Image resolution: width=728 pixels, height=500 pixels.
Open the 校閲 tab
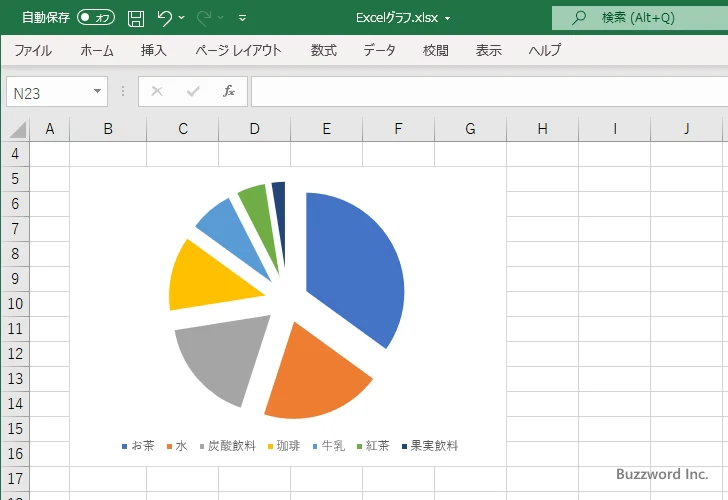click(x=436, y=50)
